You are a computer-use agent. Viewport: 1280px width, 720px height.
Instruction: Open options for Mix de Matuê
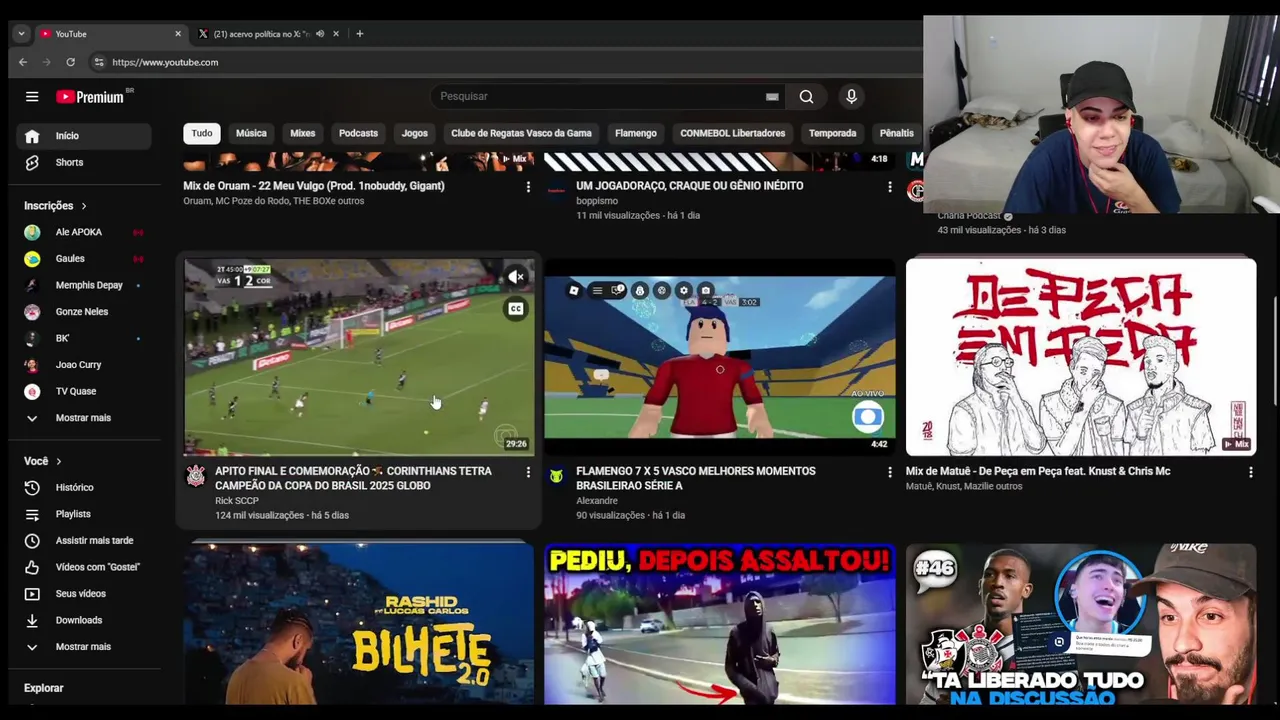click(1250, 472)
